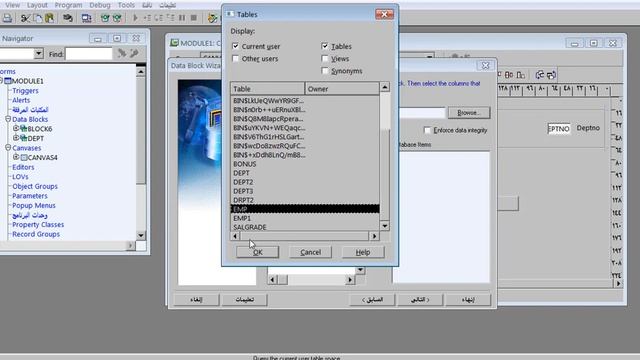
Task: Click the Associate Prompt icon in layout editor
Action: pos(551,75)
